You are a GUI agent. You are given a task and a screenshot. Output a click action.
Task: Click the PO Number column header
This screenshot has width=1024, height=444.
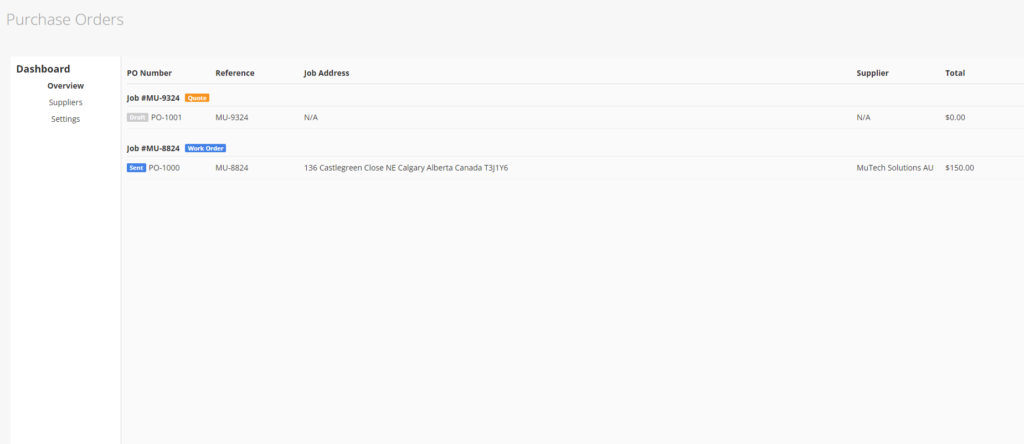click(x=149, y=73)
